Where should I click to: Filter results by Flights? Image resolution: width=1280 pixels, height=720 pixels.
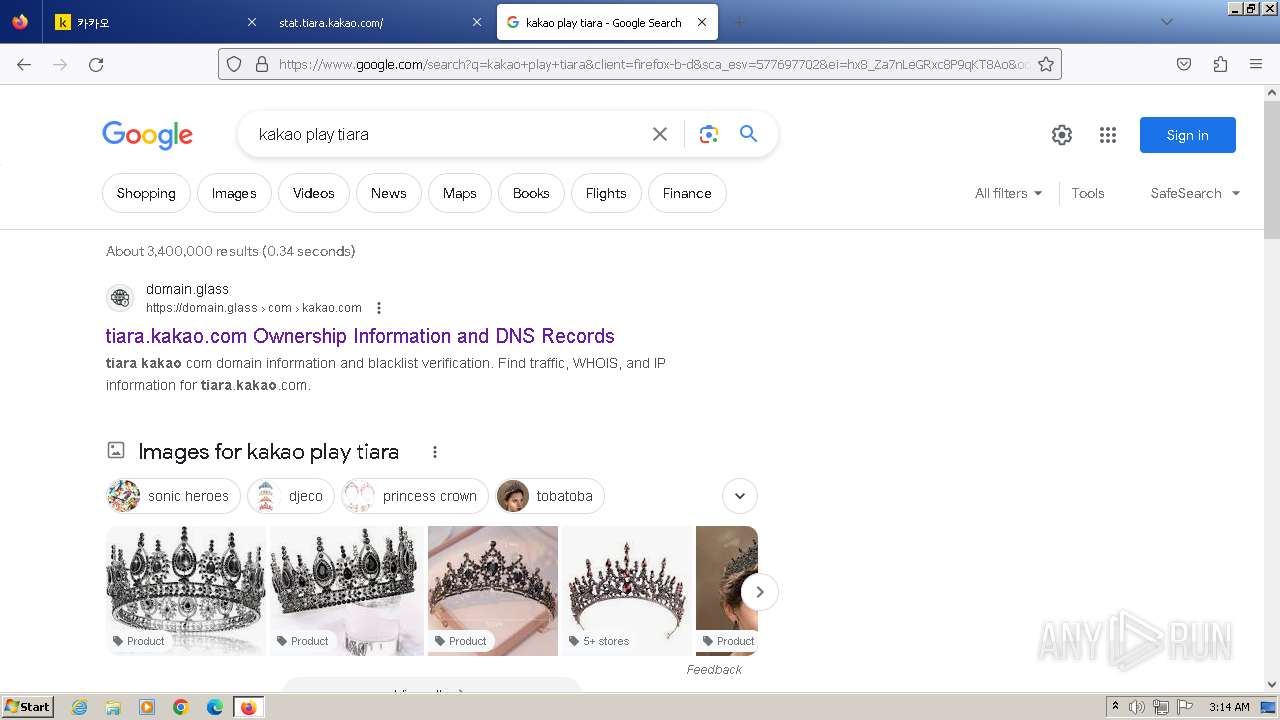606,193
